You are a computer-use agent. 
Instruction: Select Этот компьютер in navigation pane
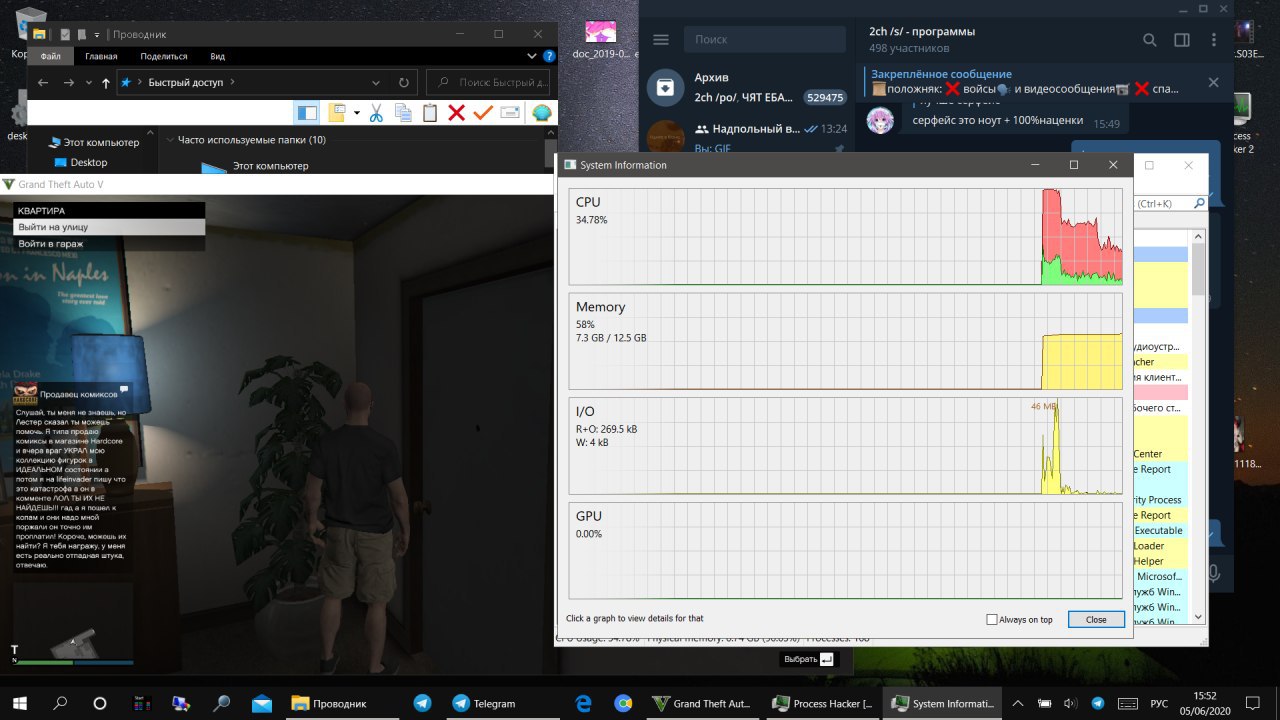point(94,143)
